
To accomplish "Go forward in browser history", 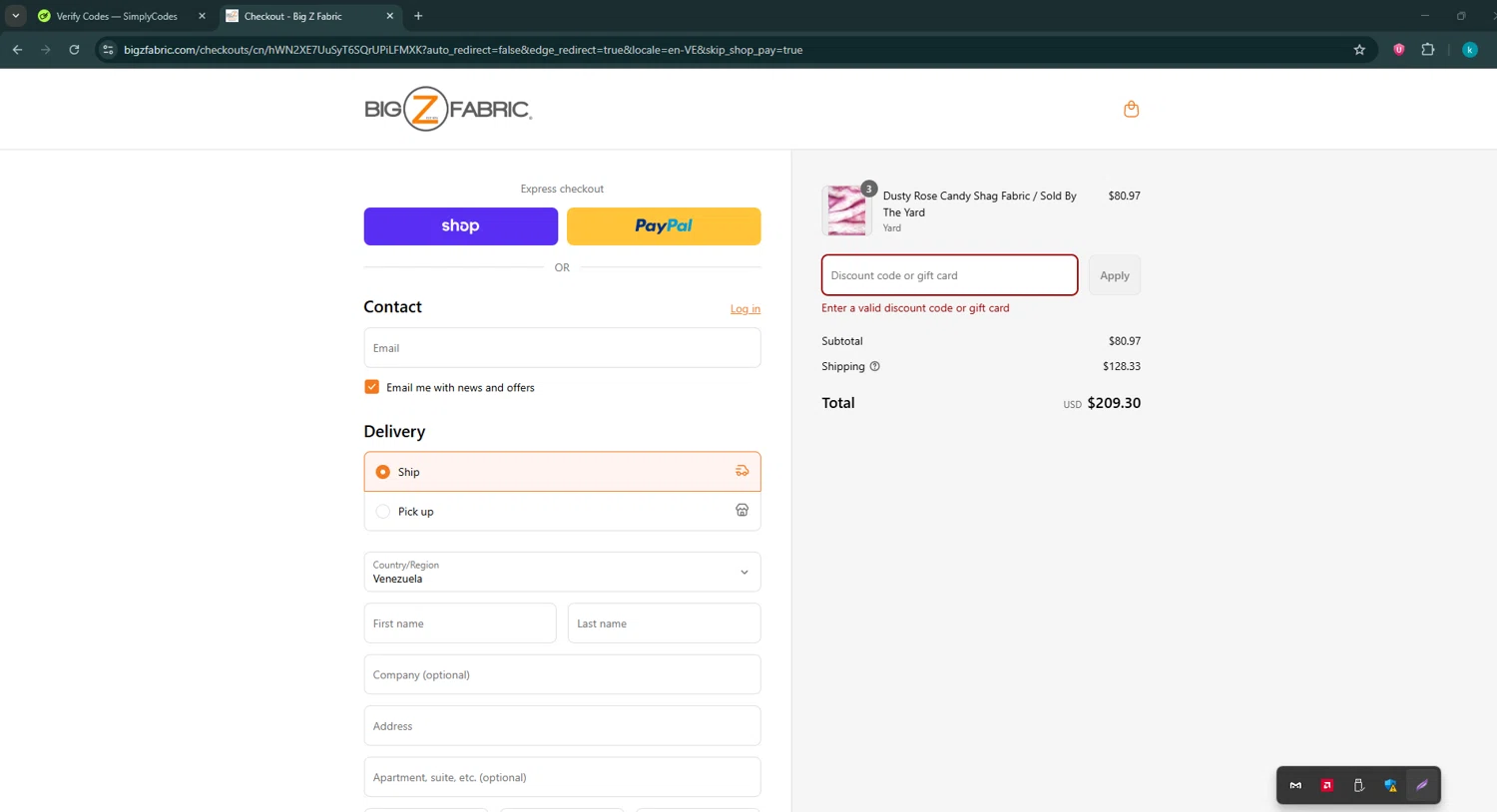I will tap(46, 50).
